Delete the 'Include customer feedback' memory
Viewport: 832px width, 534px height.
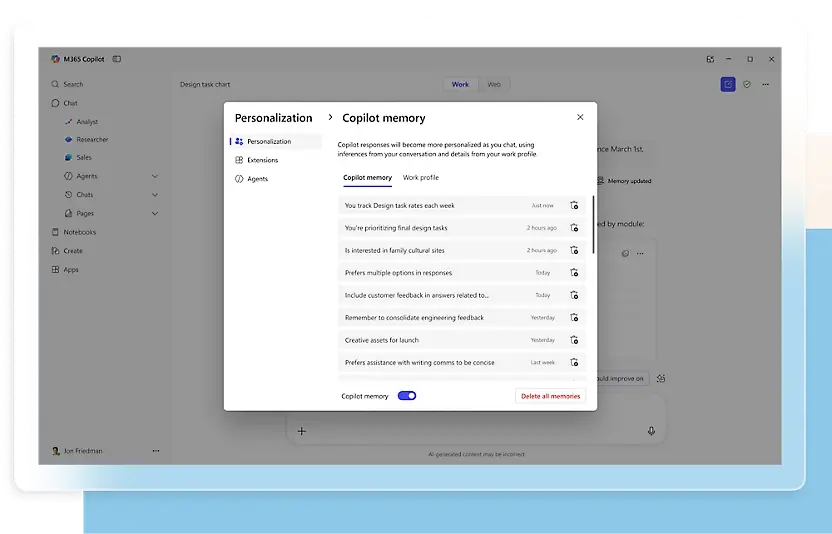click(x=574, y=295)
